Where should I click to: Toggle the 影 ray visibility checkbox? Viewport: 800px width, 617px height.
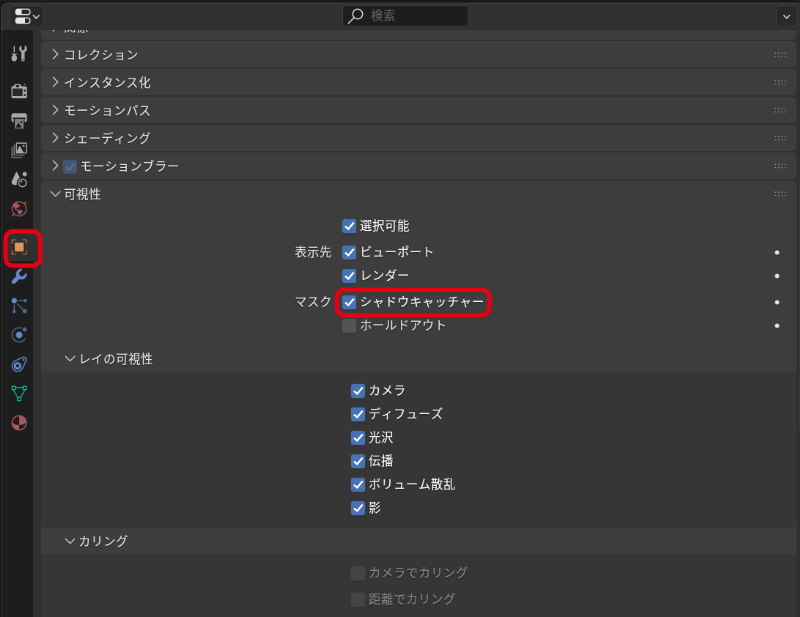(x=357, y=508)
